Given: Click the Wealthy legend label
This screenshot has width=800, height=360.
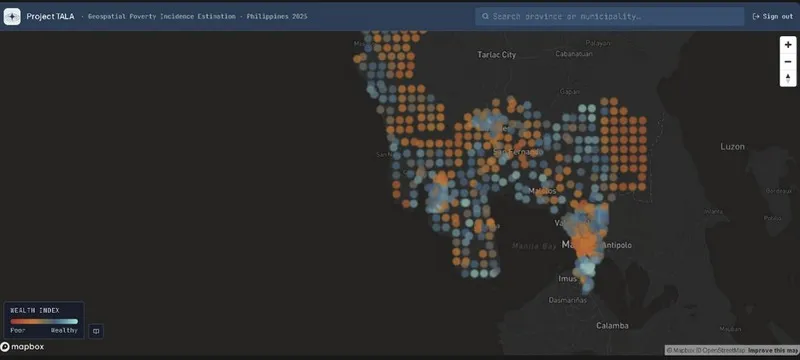Looking at the screenshot, I should click(x=64, y=330).
